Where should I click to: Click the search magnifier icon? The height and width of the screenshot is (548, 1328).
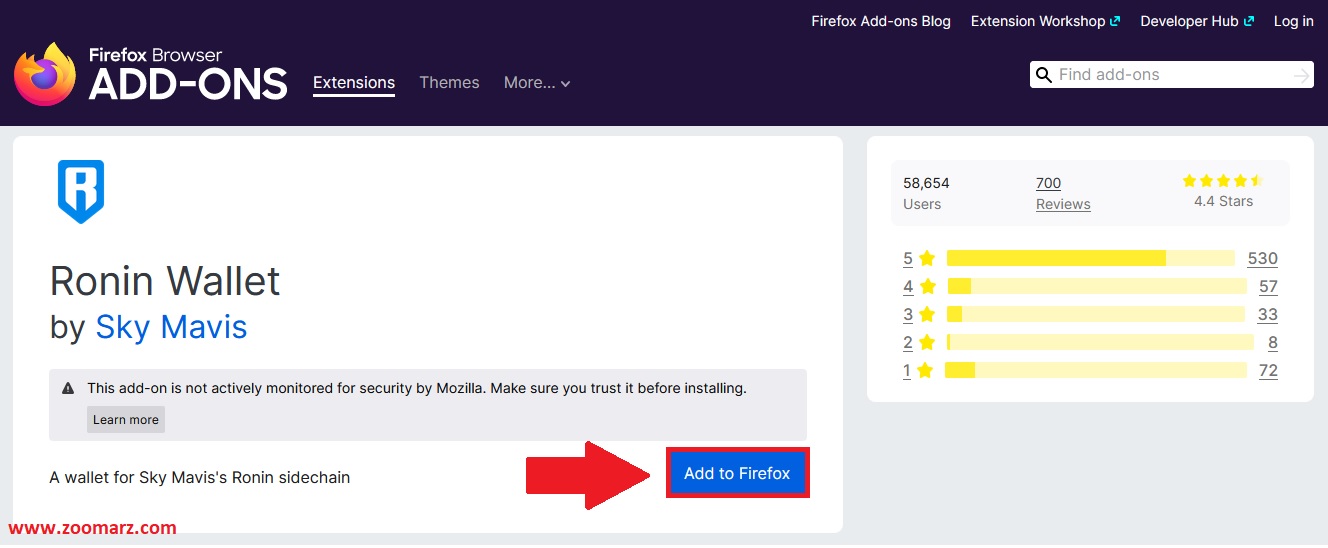click(1044, 75)
